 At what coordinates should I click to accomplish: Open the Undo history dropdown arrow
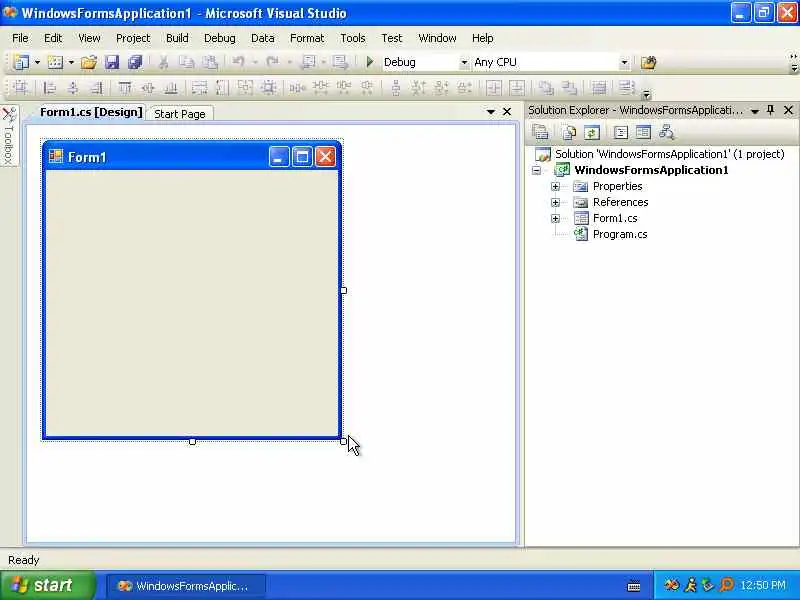click(254, 62)
